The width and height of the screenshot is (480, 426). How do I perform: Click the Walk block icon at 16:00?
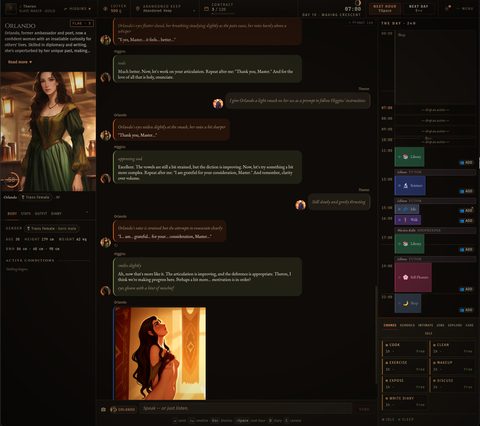coord(405,220)
